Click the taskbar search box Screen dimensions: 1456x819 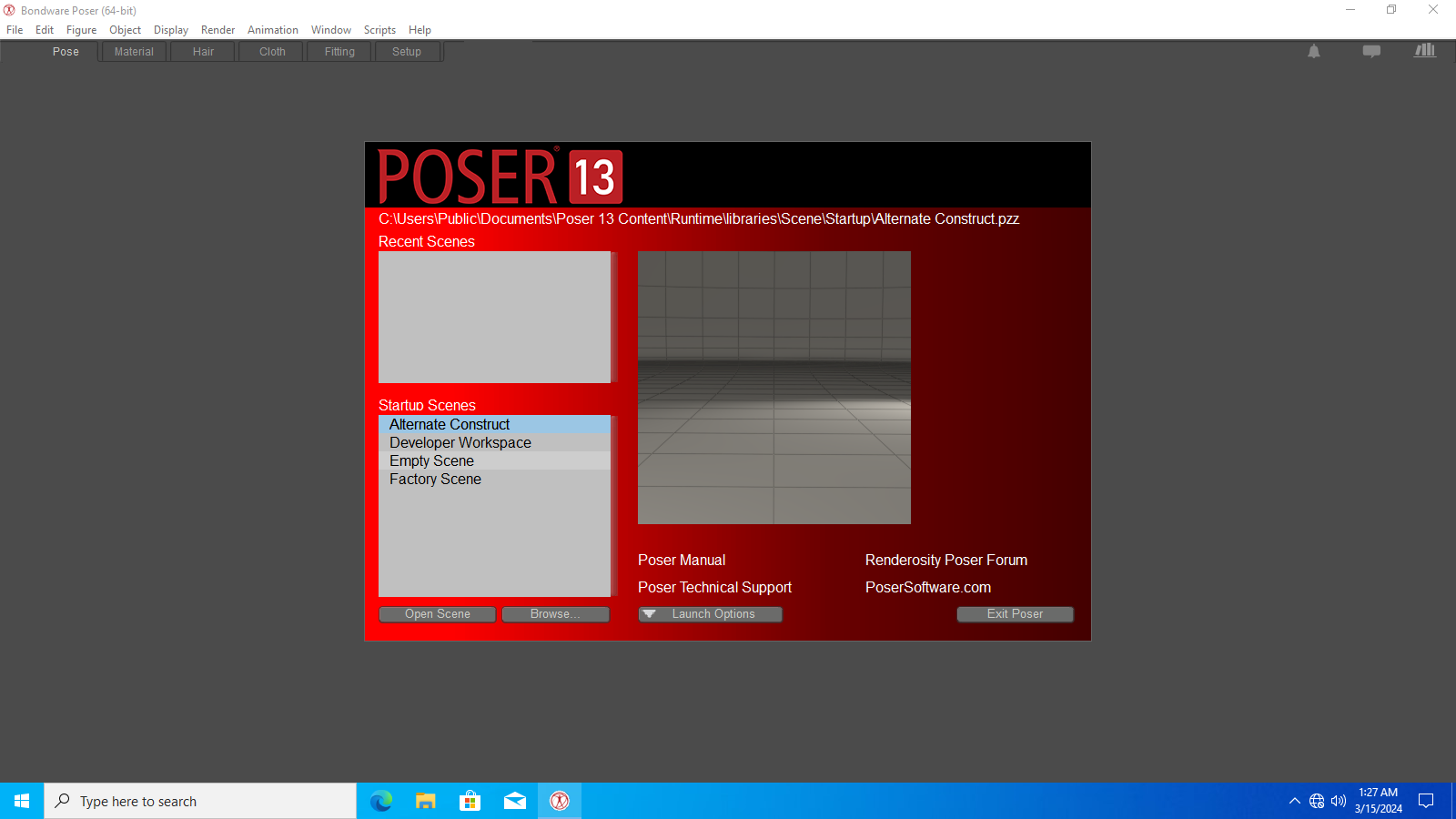200,801
